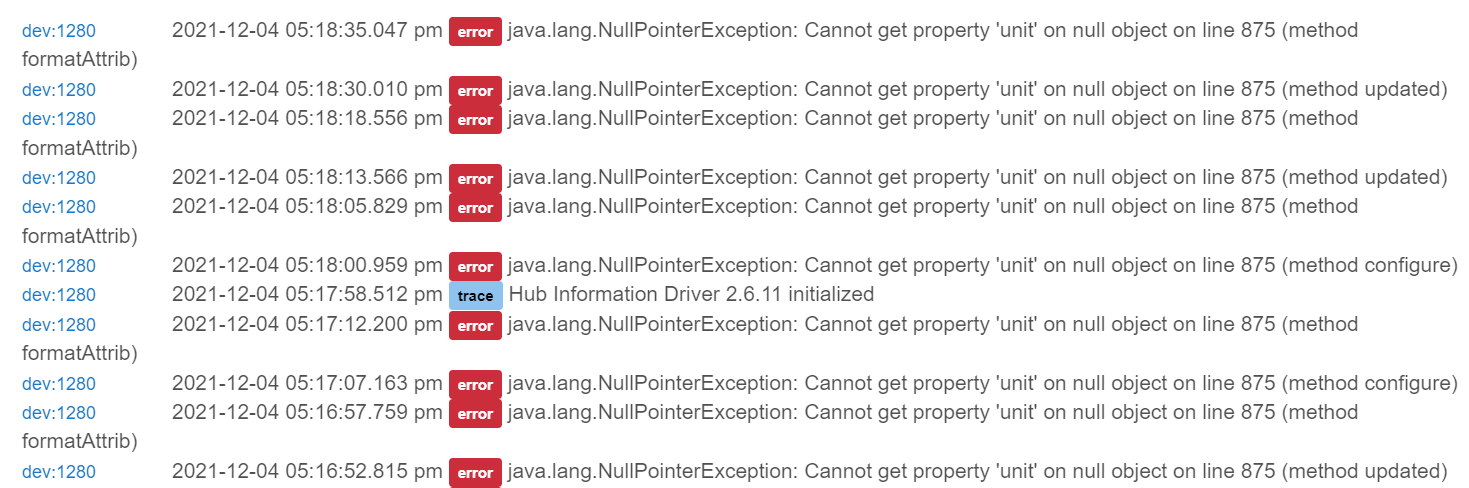Click error badge on 05:17:07.163 row
Image resolution: width=1469 pixels, height=488 pixels.
coord(475,385)
